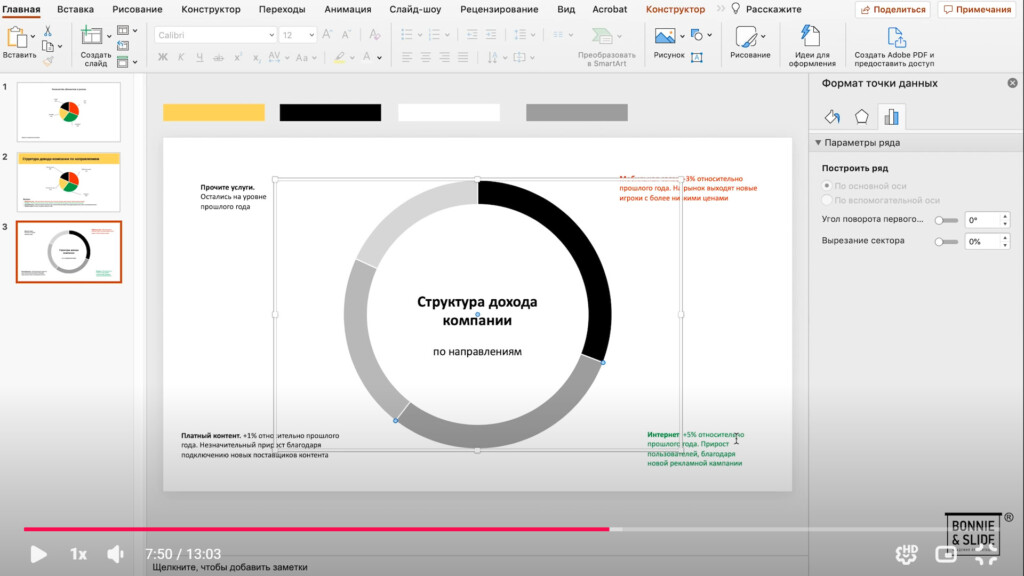Open the Shapes dropdown arrow
The width and height of the screenshot is (1024, 576).
(709, 35)
